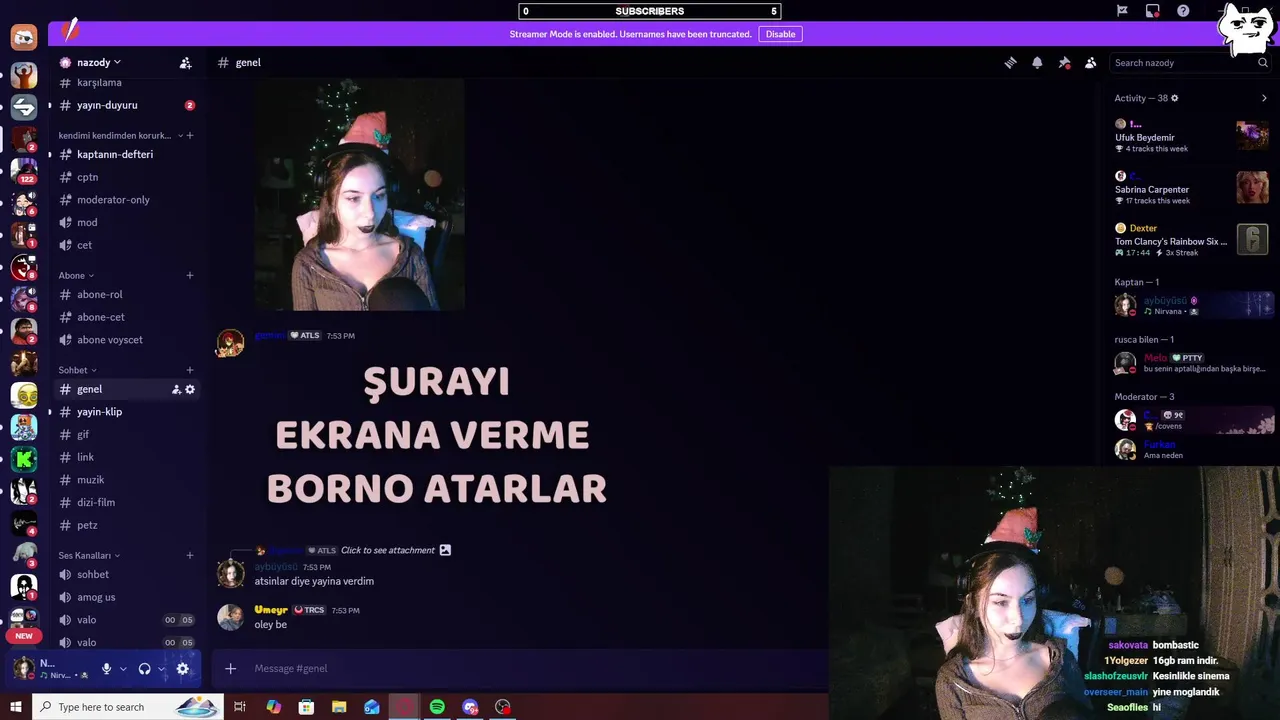Screen dimensions: 1280x720
Task: Open the petz channel
Action: tap(127, 525)
